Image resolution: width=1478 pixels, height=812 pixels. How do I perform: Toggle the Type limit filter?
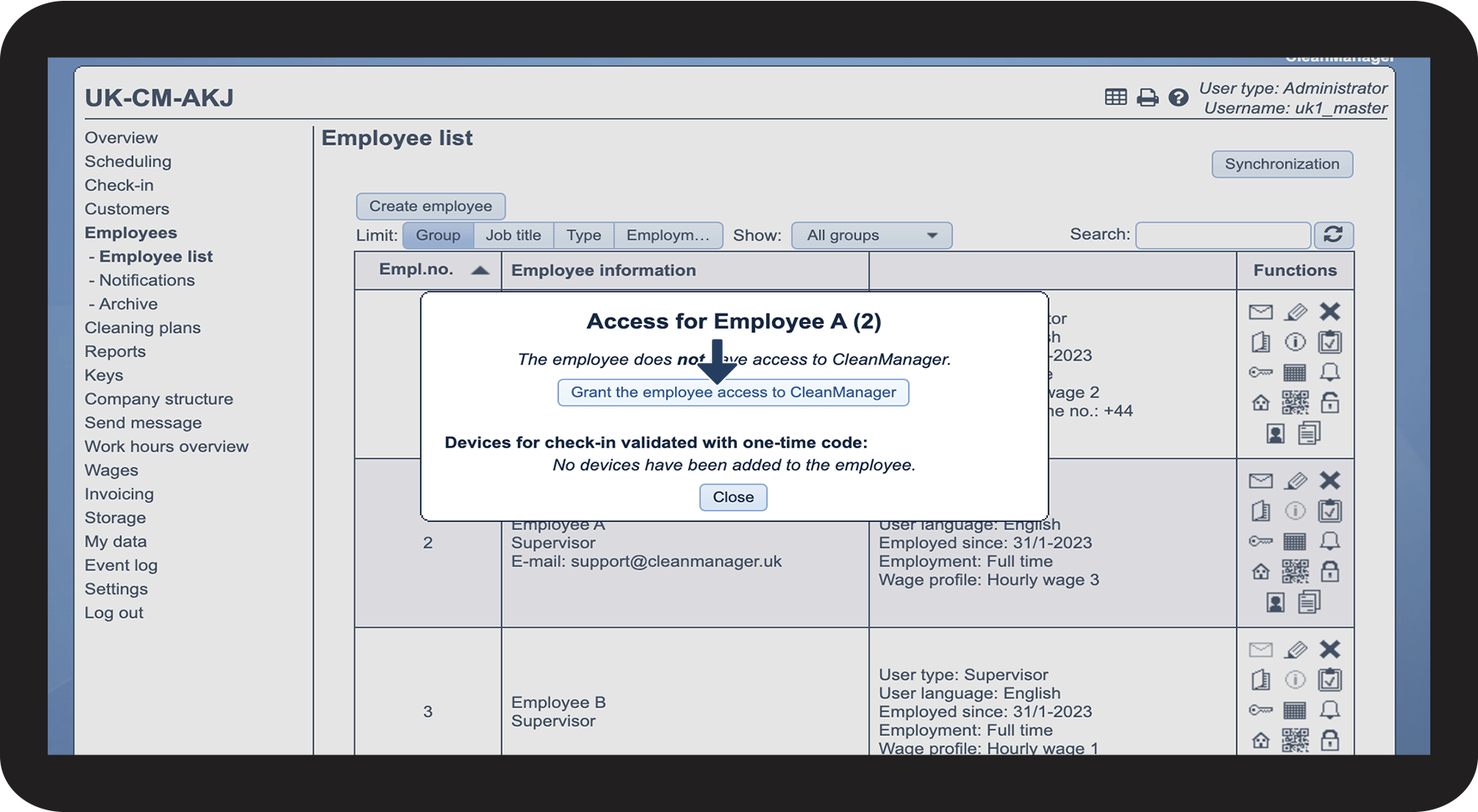tap(584, 235)
